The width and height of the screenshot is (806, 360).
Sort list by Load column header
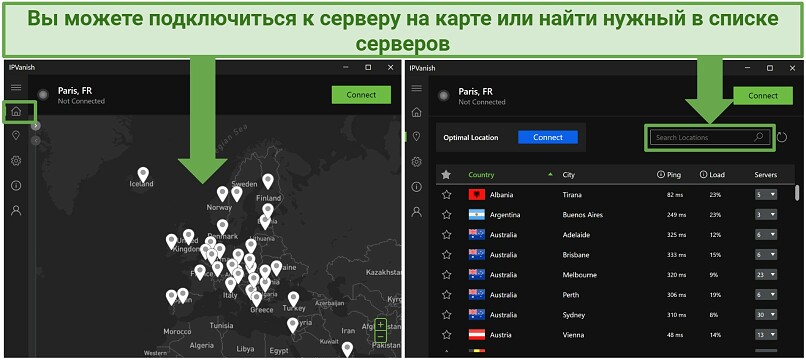tap(717, 175)
